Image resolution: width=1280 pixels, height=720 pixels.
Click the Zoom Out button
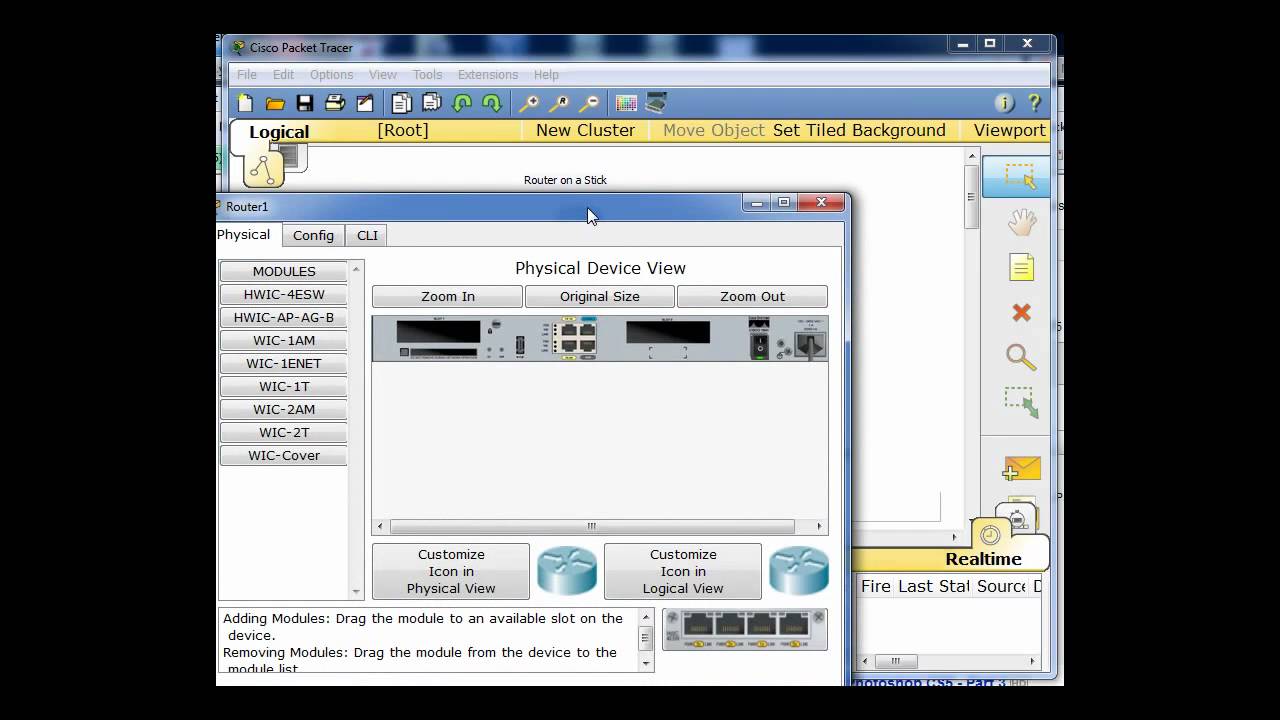752,296
